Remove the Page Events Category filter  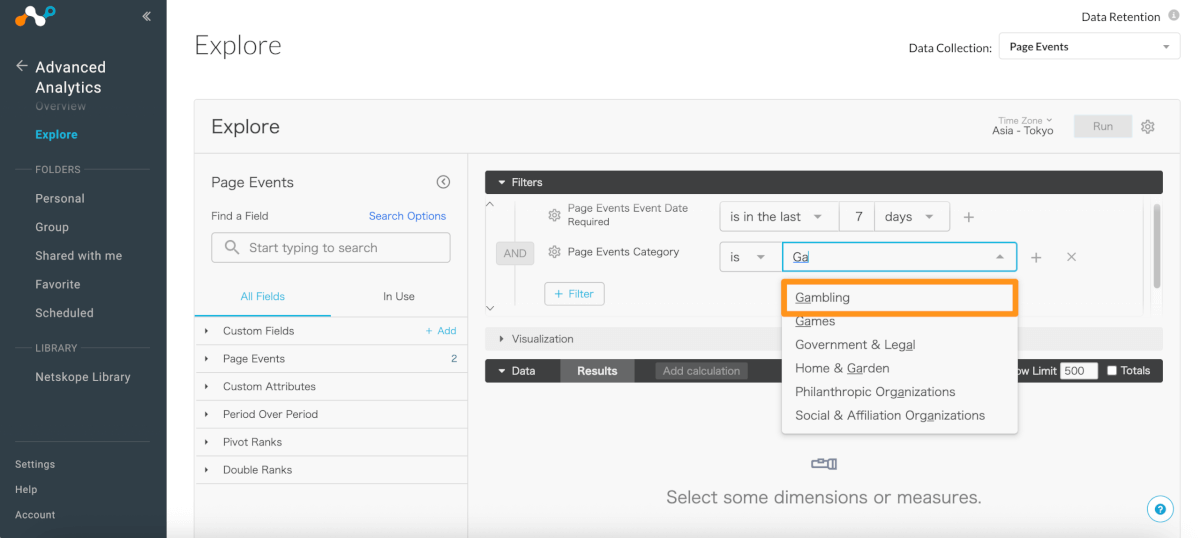click(1071, 257)
